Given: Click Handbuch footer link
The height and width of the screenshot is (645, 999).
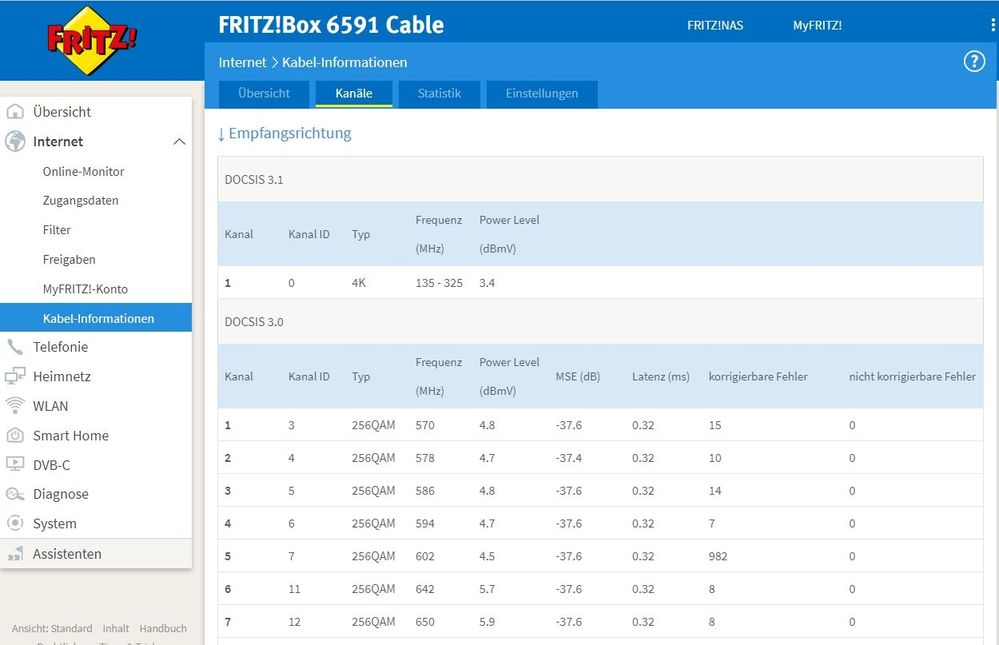Looking at the screenshot, I should tap(163, 628).
